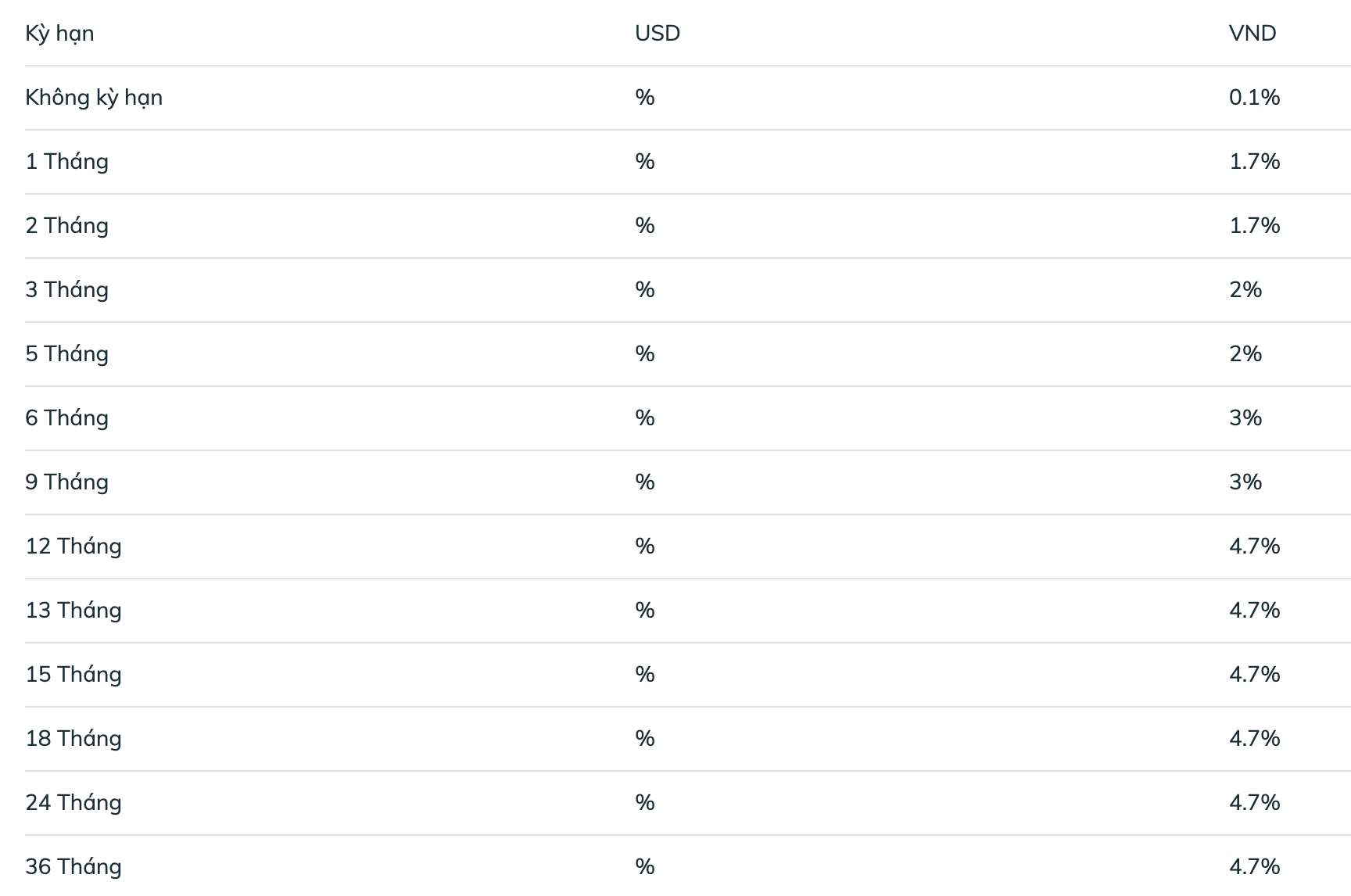Click the VND column header
The image size is (1351, 896).
point(1252,33)
